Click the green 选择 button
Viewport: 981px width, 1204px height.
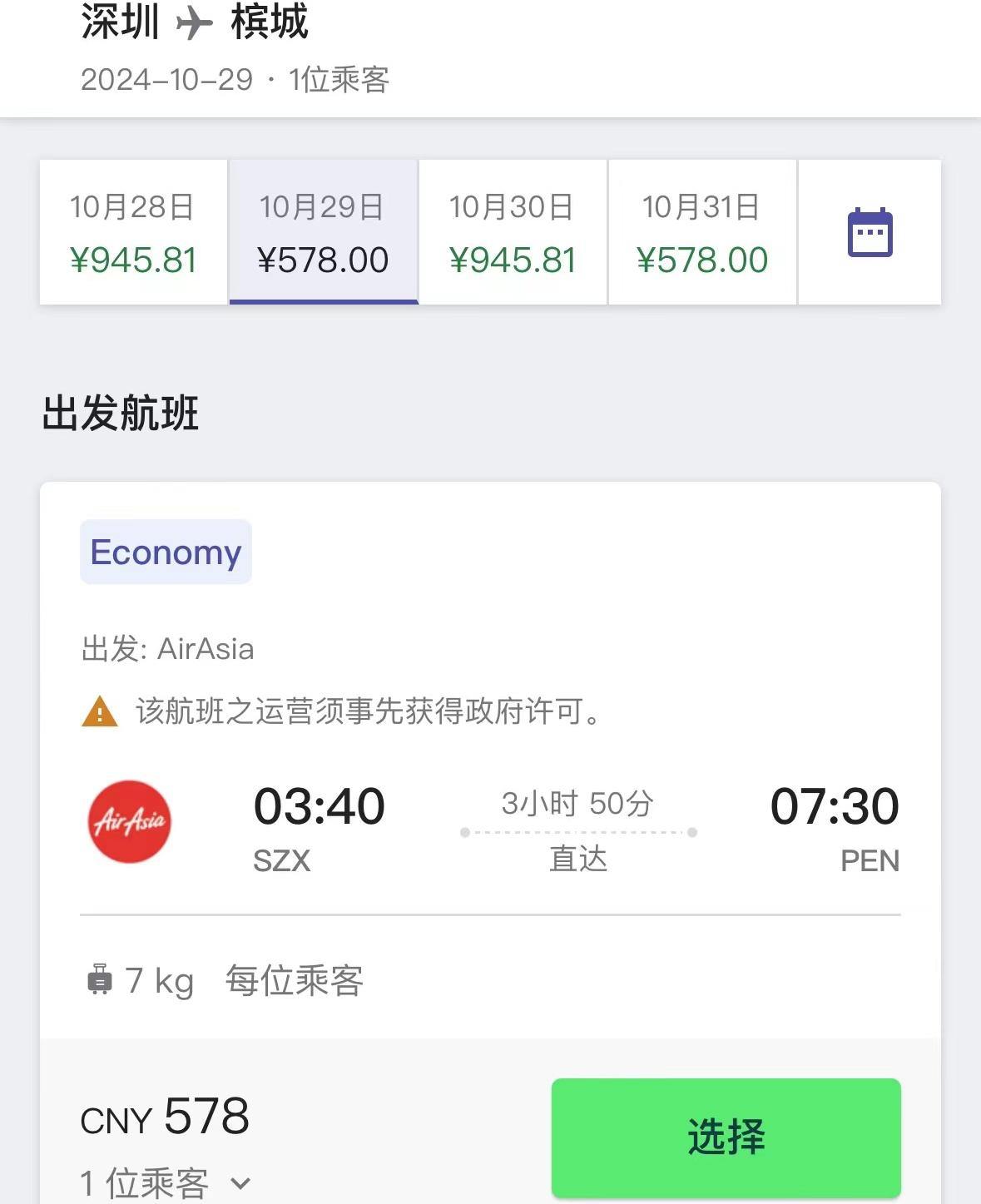click(x=726, y=1137)
